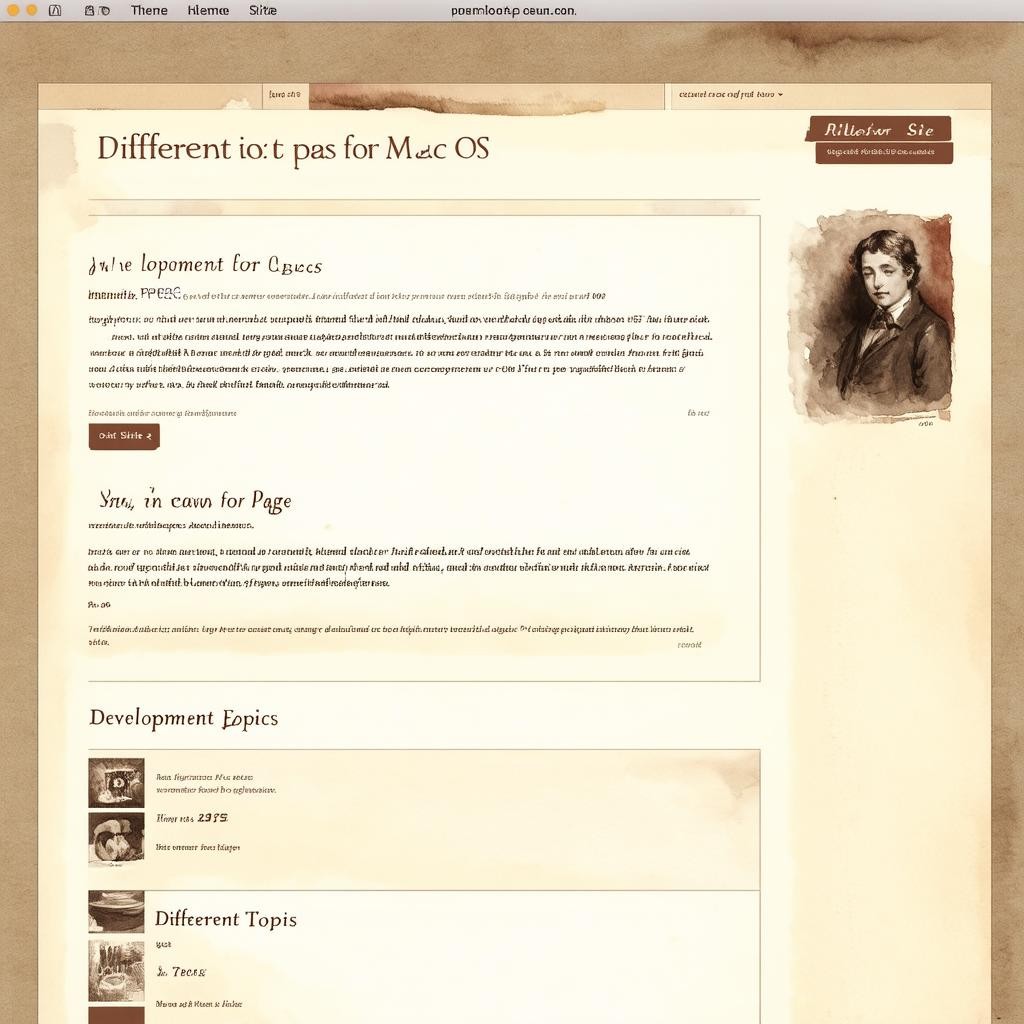This screenshot has height=1024, width=1024.
Task: Click the second thumbnail under Development Topics
Action: [116, 838]
